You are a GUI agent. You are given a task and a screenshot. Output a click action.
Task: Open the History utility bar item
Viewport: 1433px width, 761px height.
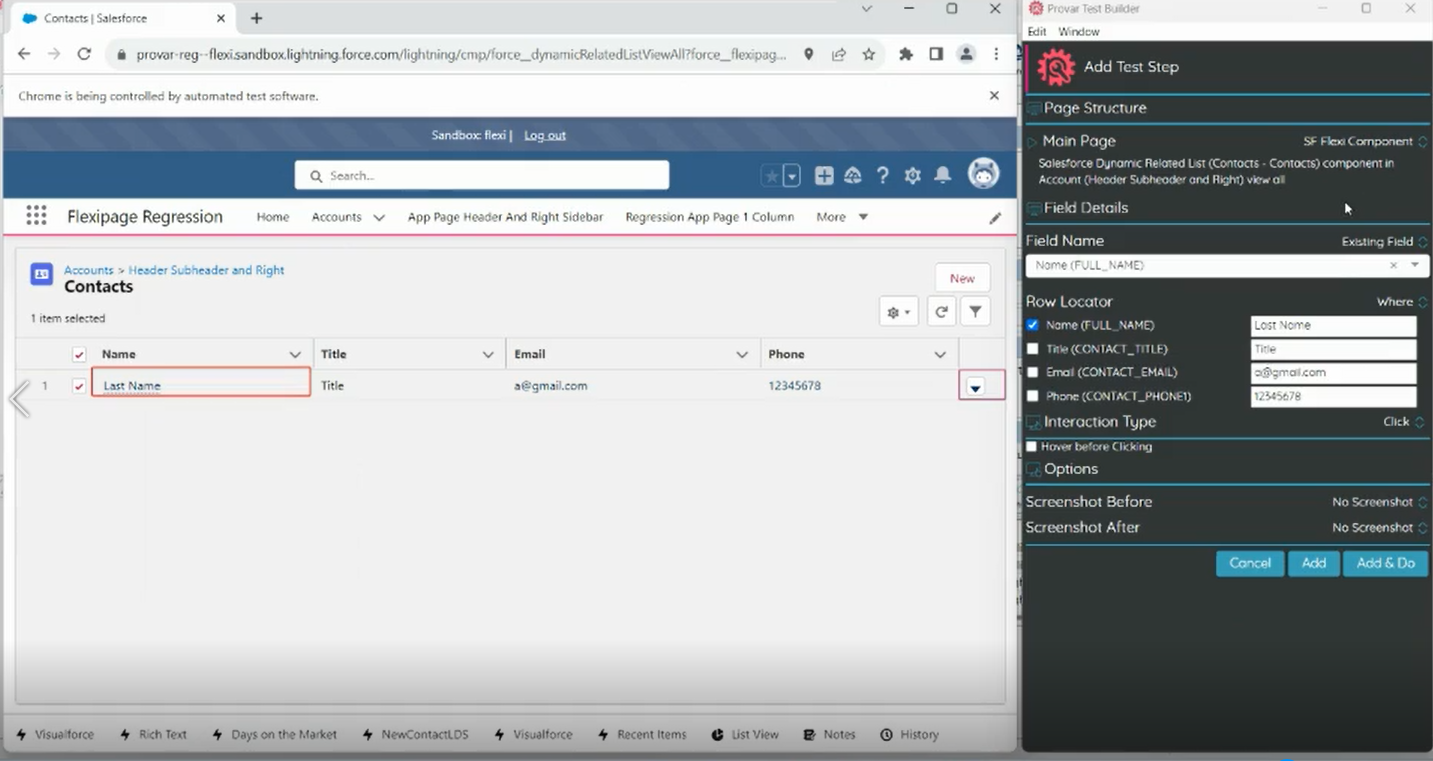(909, 735)
